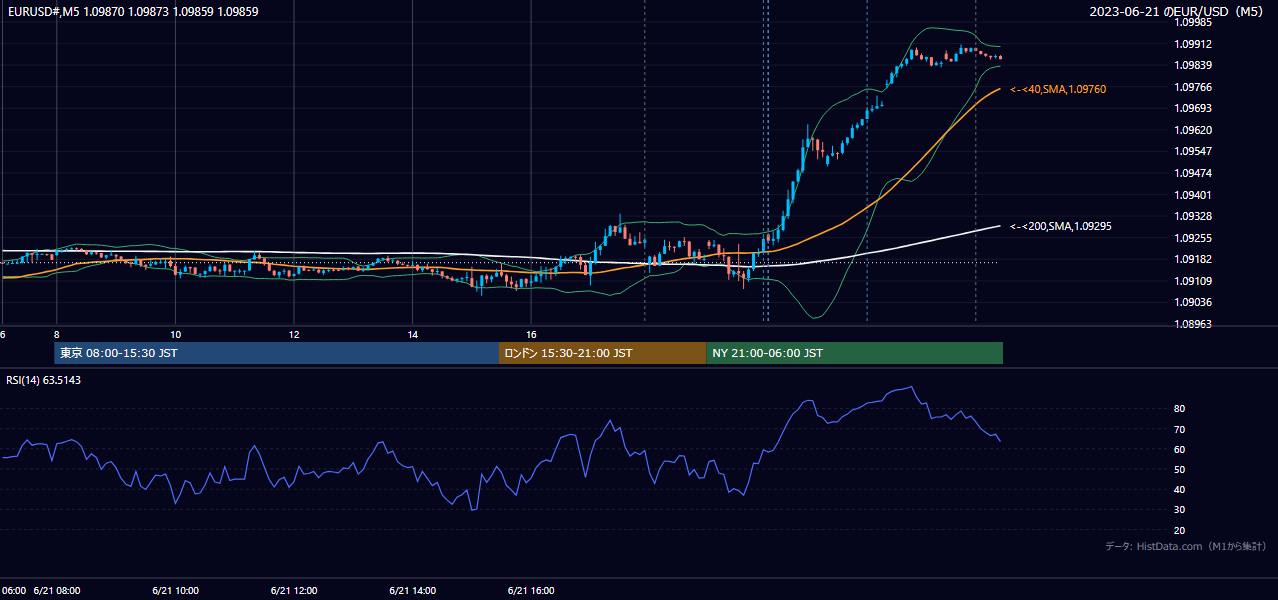Screen dimensions: 1278x600
Task: Click the 1.09182 price axis label
Action: (1194, 259)
